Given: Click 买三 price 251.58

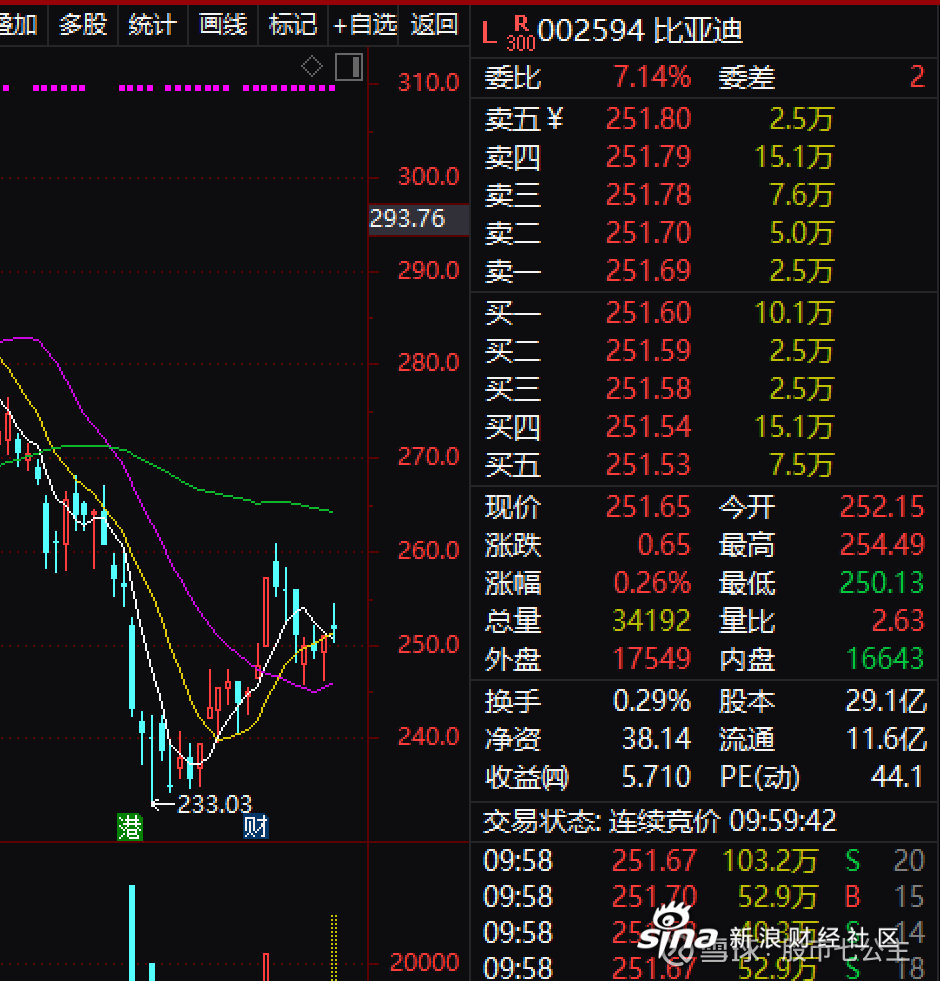Looking at the screenshot, I should click(x=648, y=389).
